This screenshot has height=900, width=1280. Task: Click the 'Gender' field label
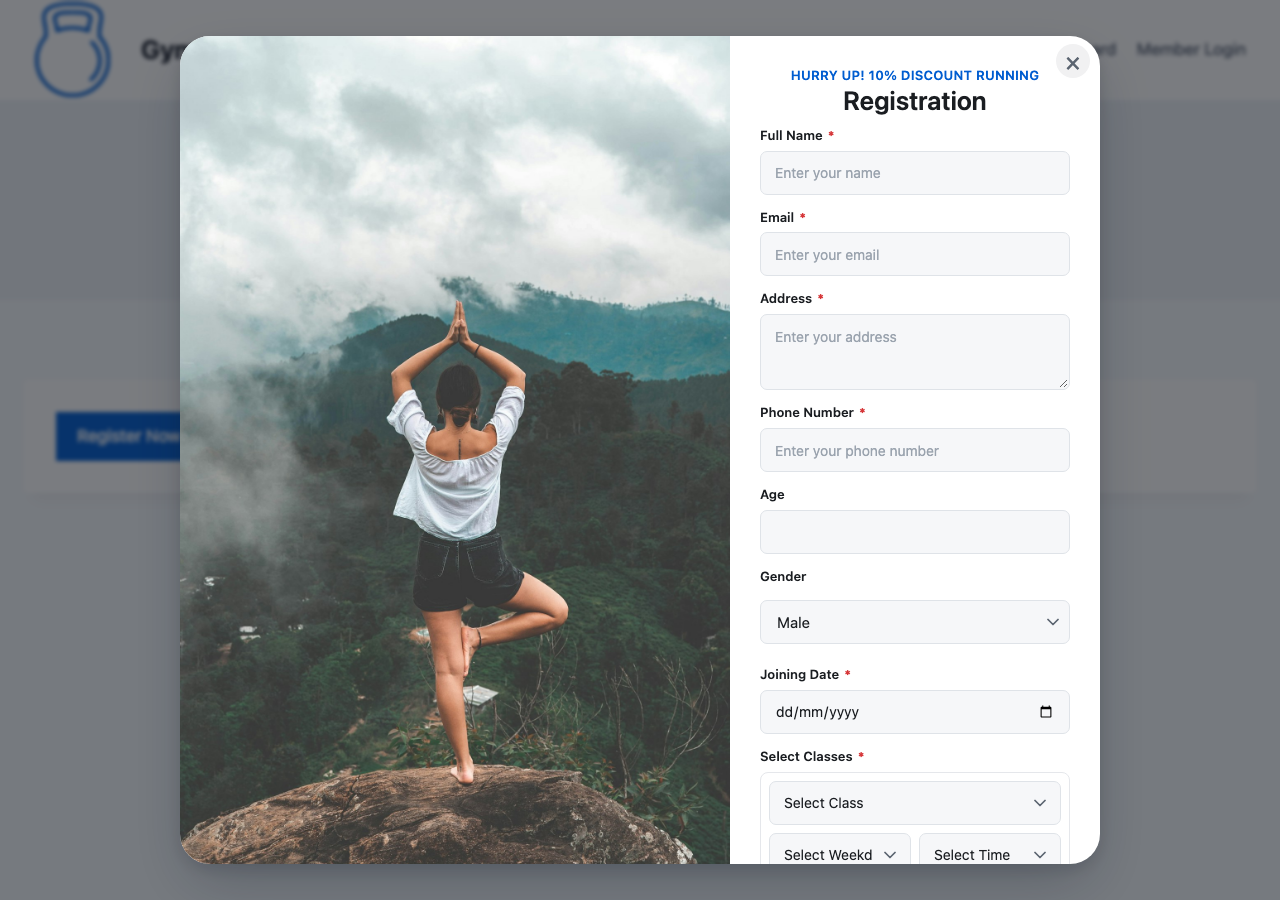pos(783,577)
